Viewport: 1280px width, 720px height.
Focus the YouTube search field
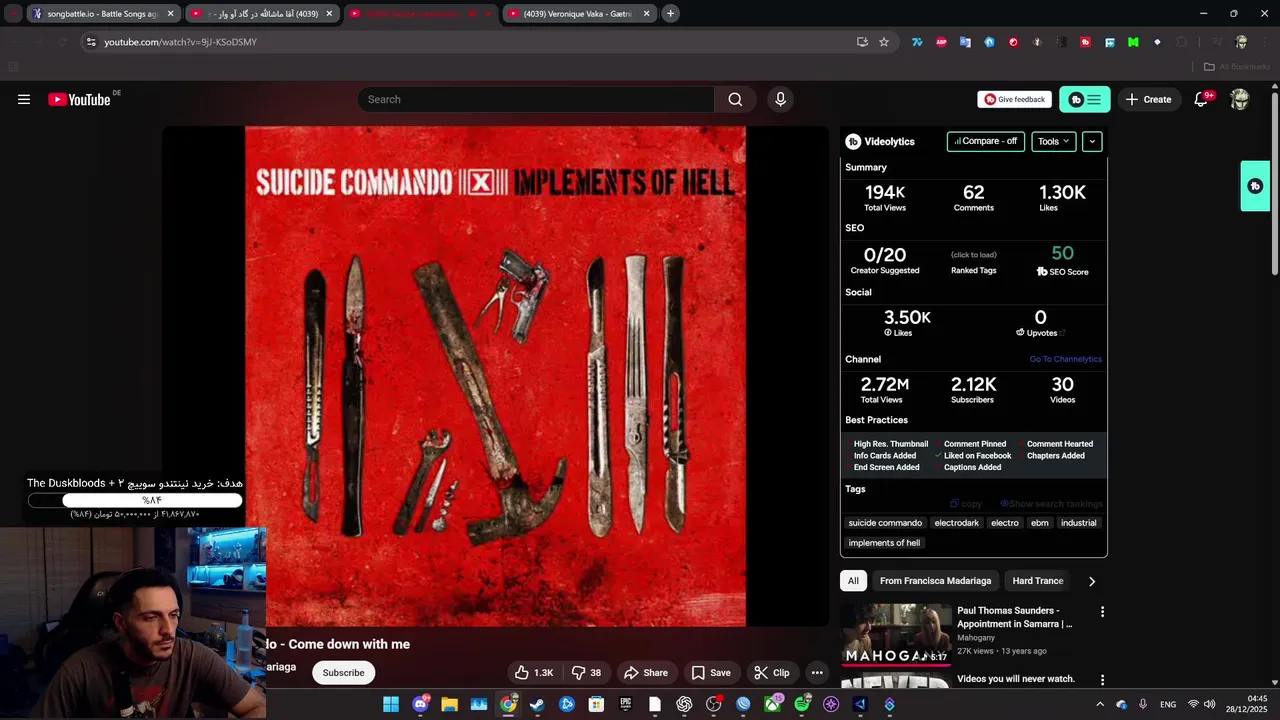pyautogui.click(x=536, y=99)
